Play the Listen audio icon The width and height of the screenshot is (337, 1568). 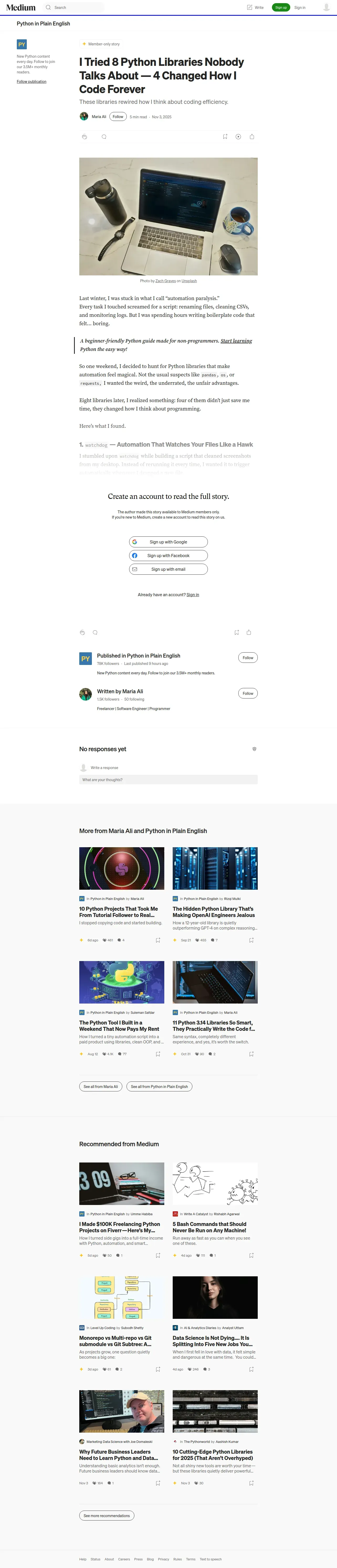(x=238, y=137)
